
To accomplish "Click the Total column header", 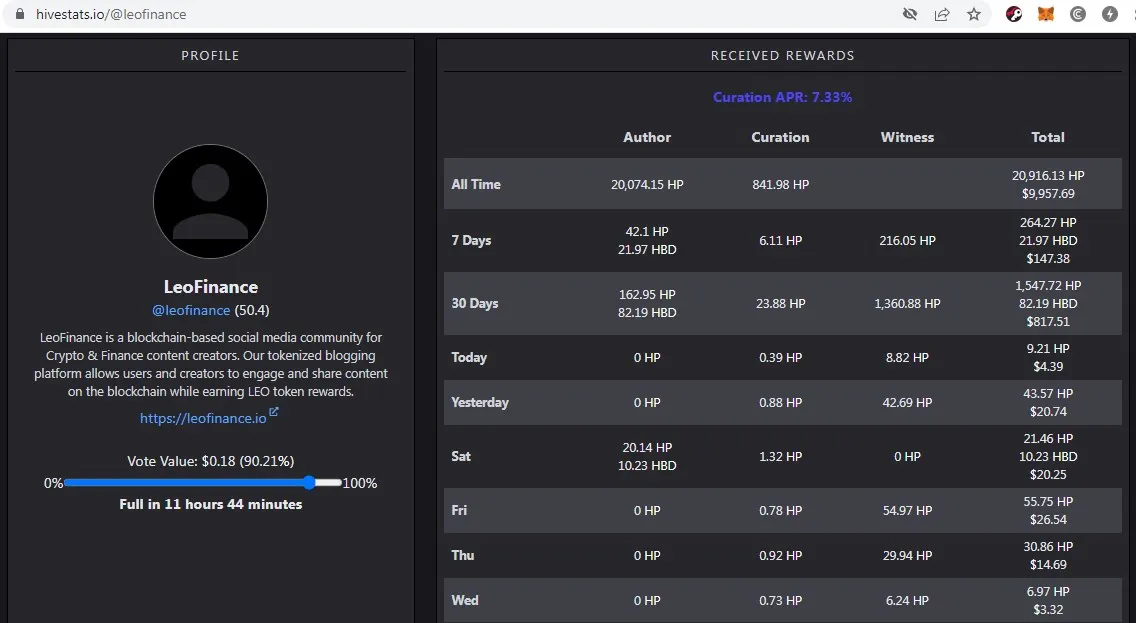I will tap(1048, 137).
